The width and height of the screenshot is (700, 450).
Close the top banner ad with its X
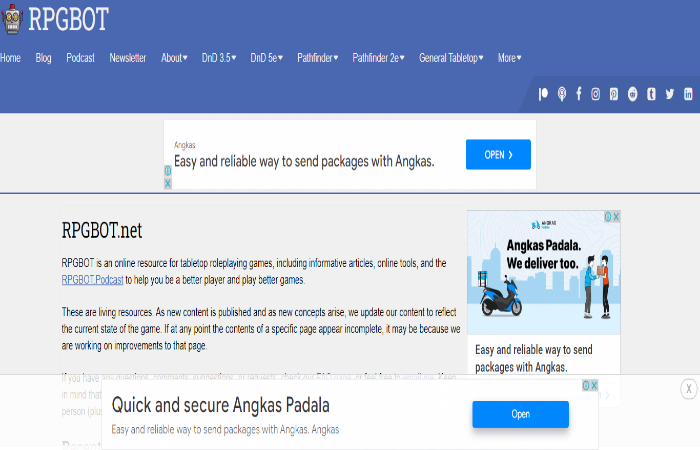(168, 183)
